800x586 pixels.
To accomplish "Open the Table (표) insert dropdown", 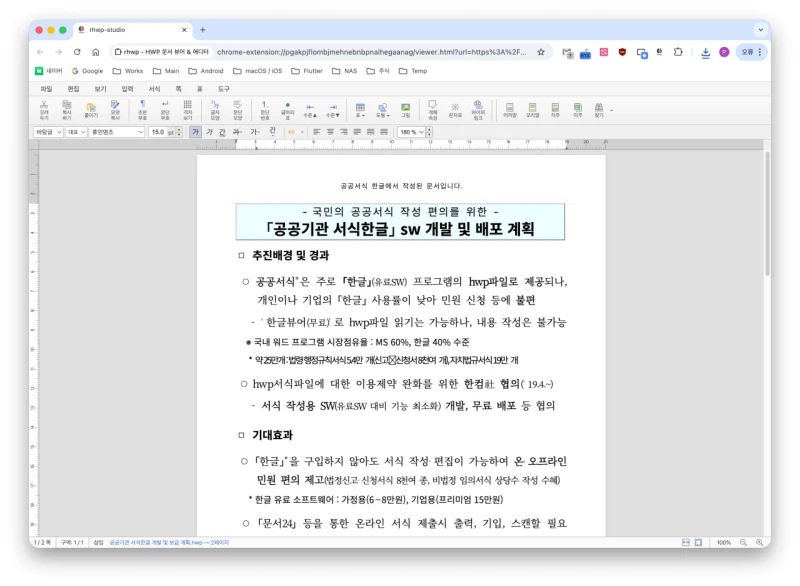I will tap(360, 110).
